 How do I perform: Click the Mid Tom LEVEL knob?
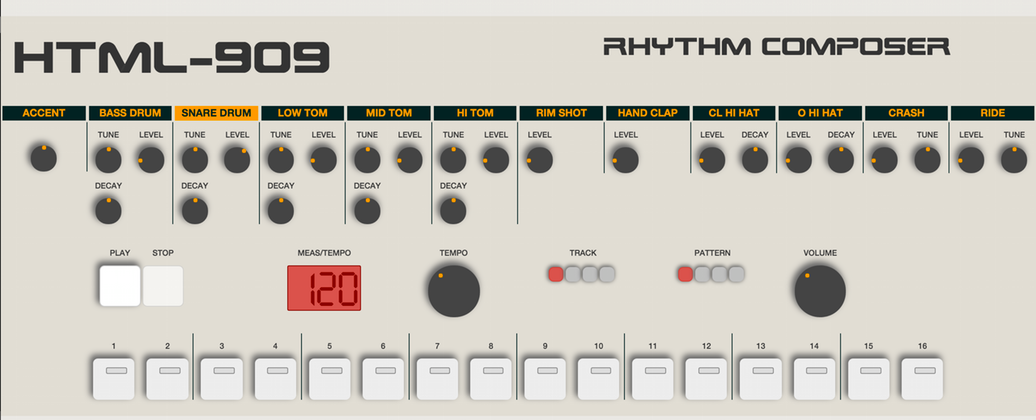tap(410, 160)
